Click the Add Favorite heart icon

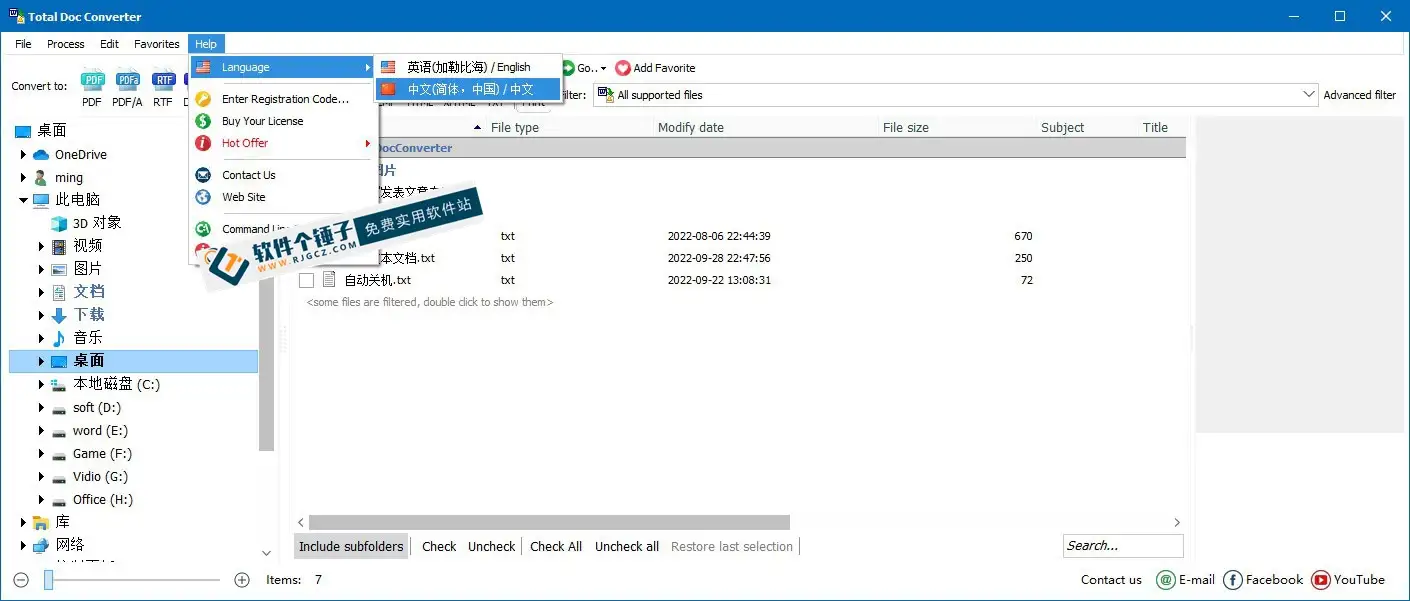(623, 68)
